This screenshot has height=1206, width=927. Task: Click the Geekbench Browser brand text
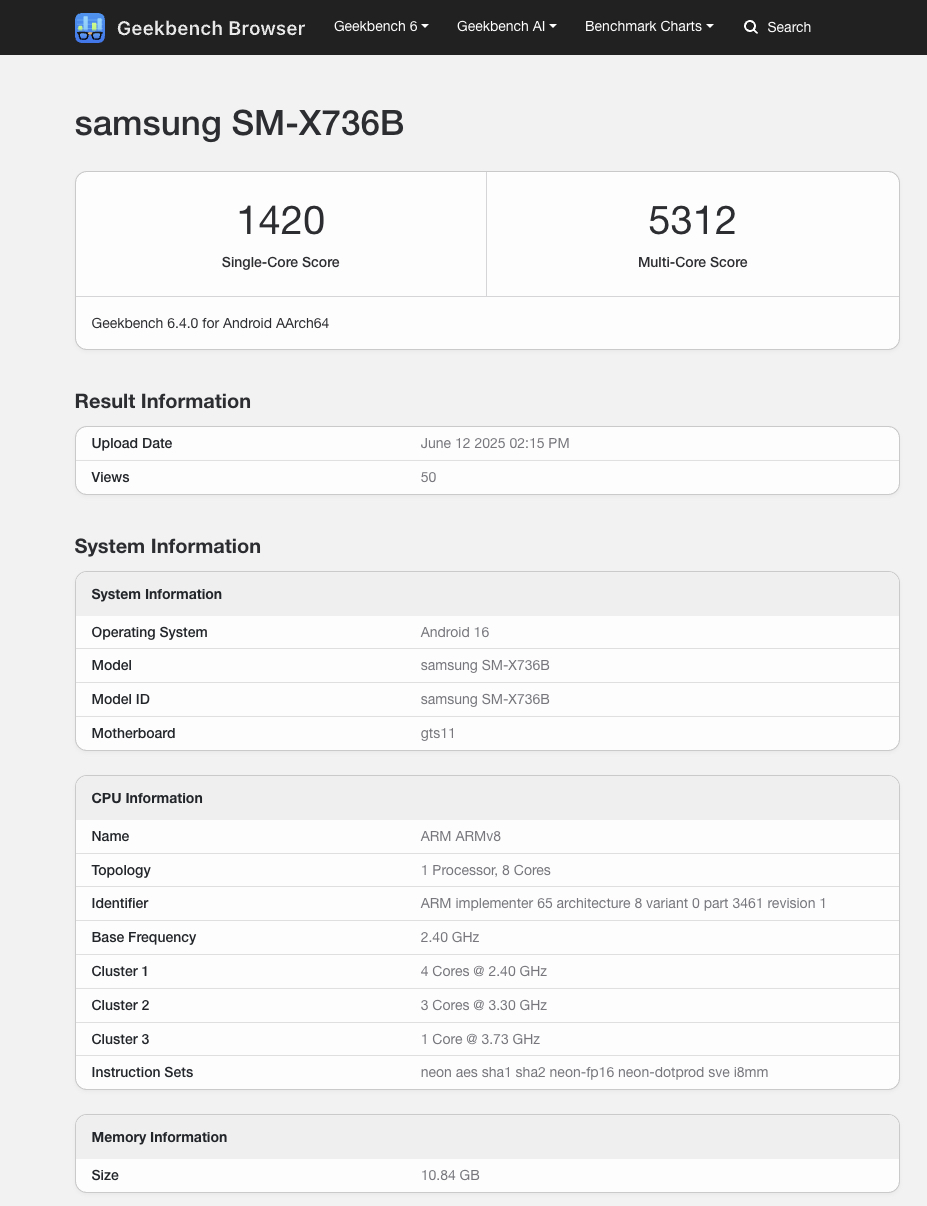[211, 28]
